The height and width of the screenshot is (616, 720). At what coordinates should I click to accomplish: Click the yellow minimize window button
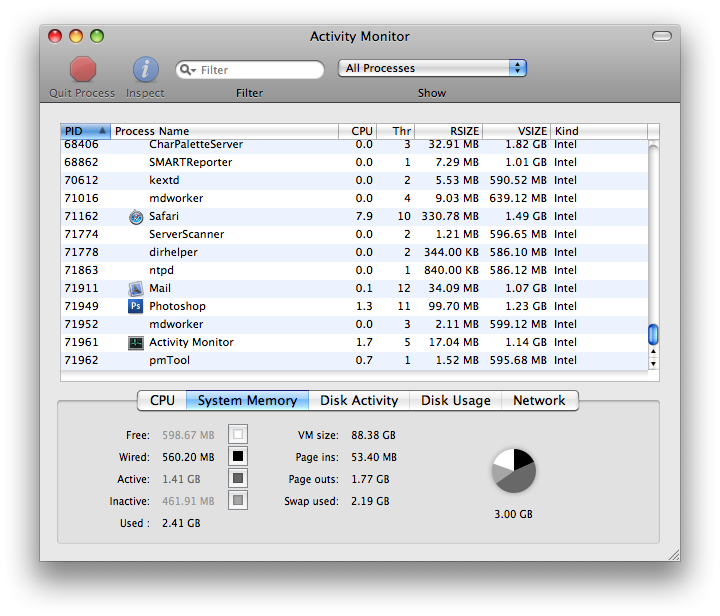pos(76,36)
